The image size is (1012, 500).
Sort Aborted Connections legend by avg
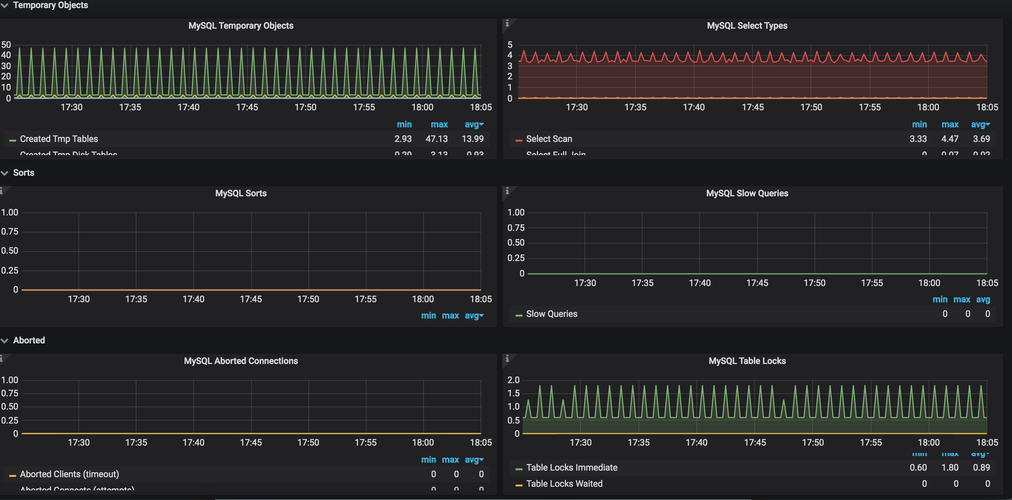(474, 459)
